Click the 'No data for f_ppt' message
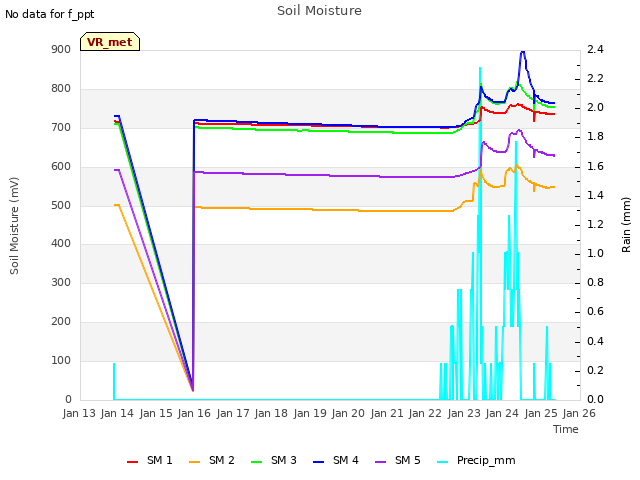The image size is (640, 480). click(x=49, y=14)
